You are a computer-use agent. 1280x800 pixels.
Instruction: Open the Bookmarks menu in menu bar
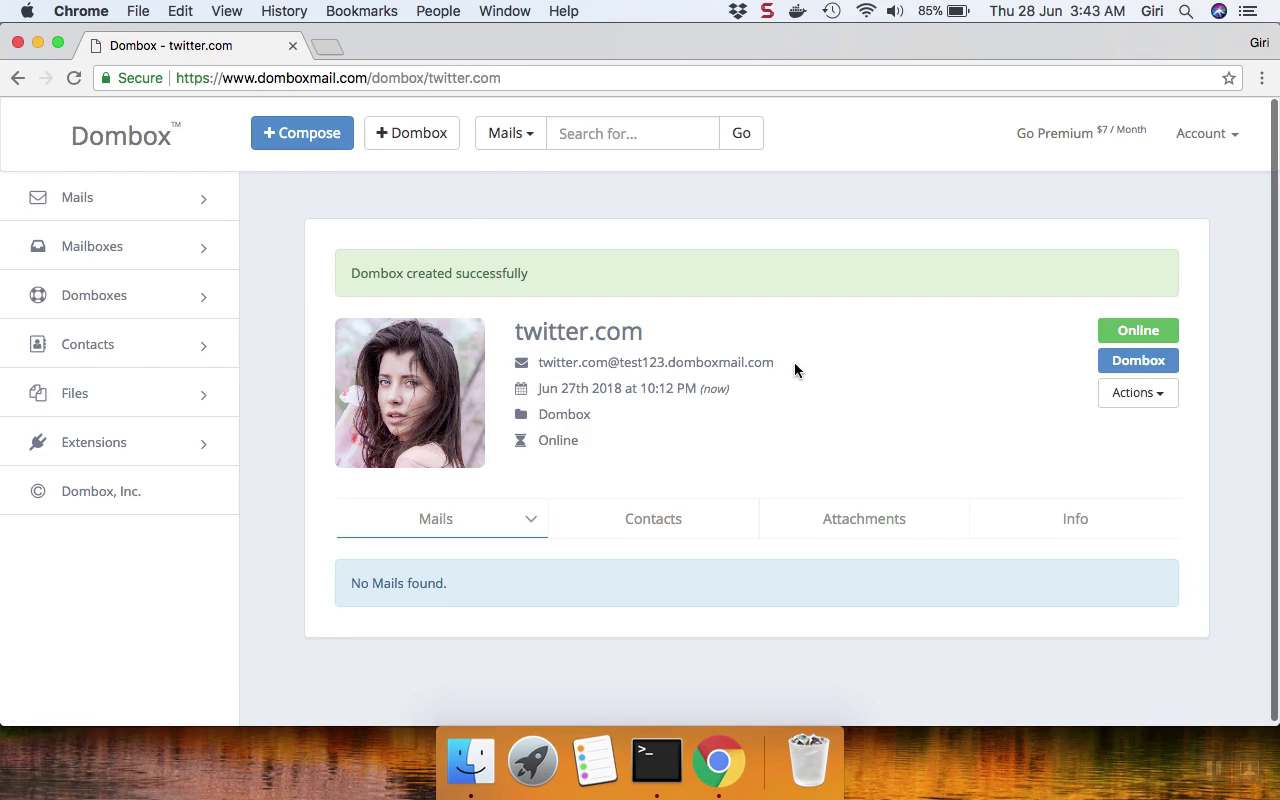coord(362,11)
